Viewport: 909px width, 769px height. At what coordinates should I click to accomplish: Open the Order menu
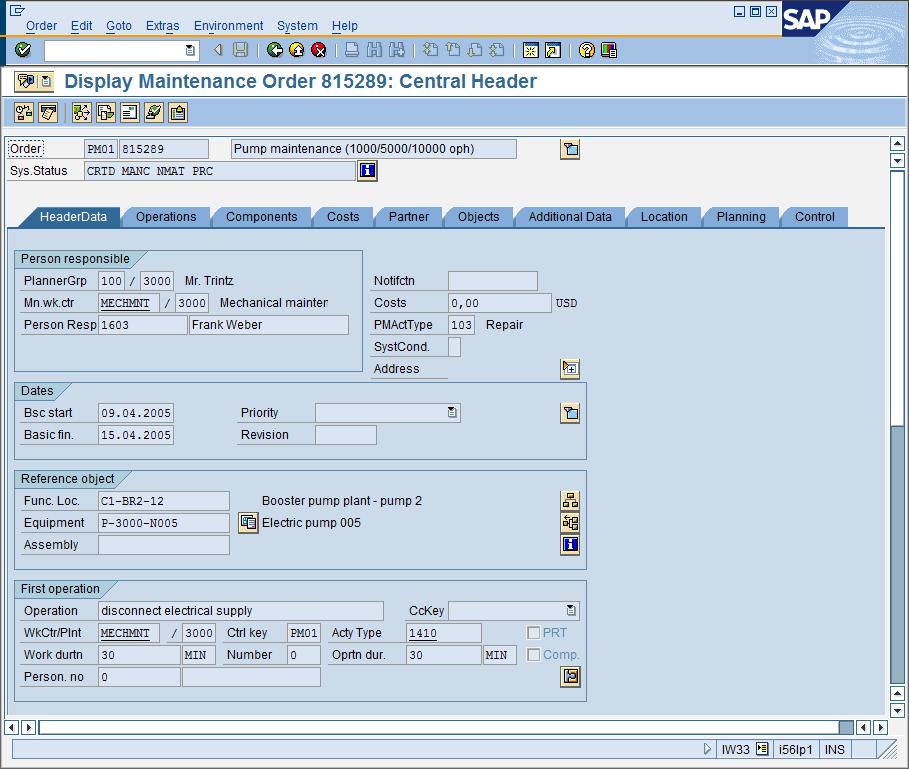pyautogui.click(x=41, y=26)
